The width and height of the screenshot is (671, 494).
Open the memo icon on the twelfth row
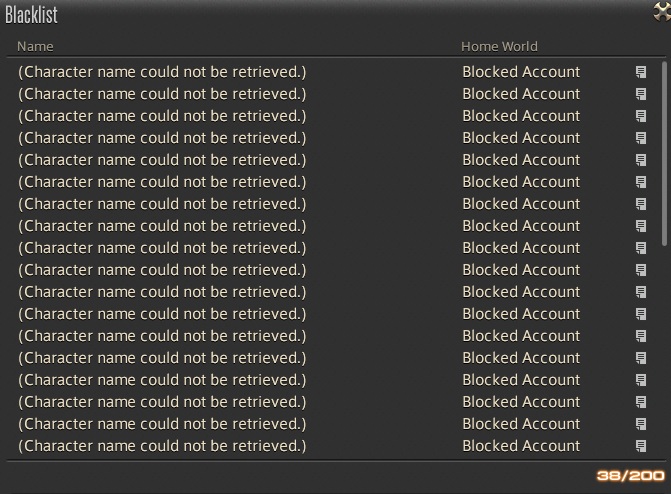(641, 314)
